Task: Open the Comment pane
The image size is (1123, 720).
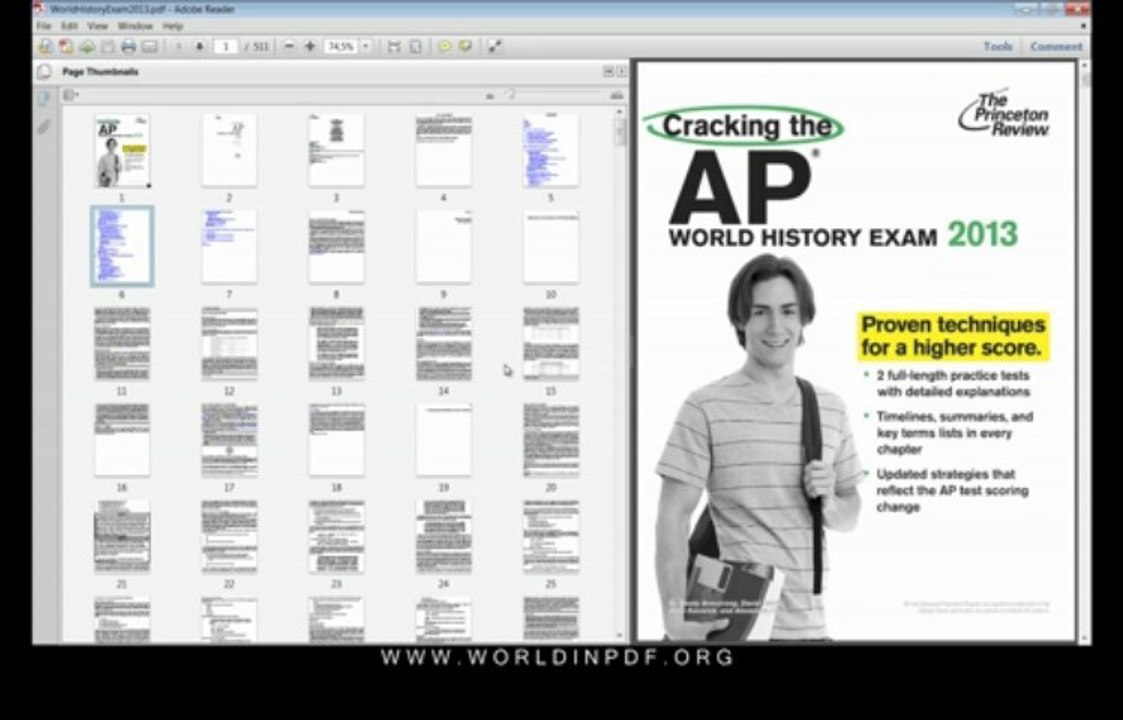Action: (x=1056, y=47)
